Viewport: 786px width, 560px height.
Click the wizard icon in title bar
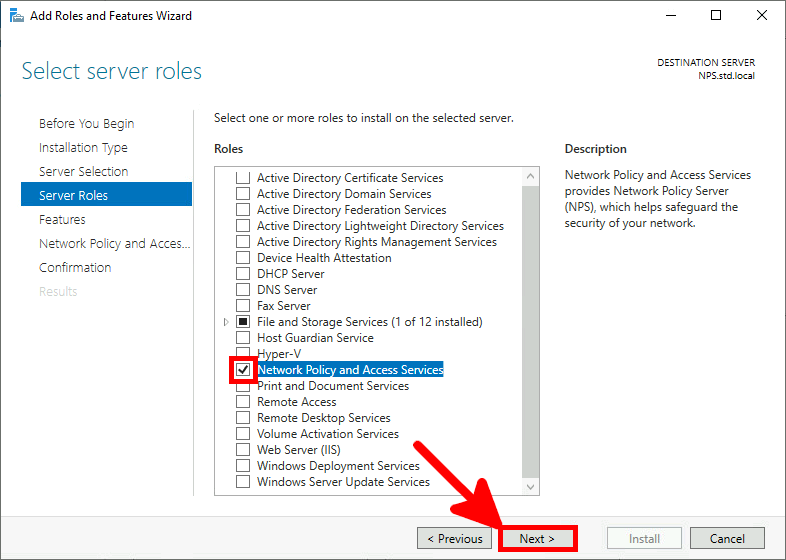click(x=17, y=16)
